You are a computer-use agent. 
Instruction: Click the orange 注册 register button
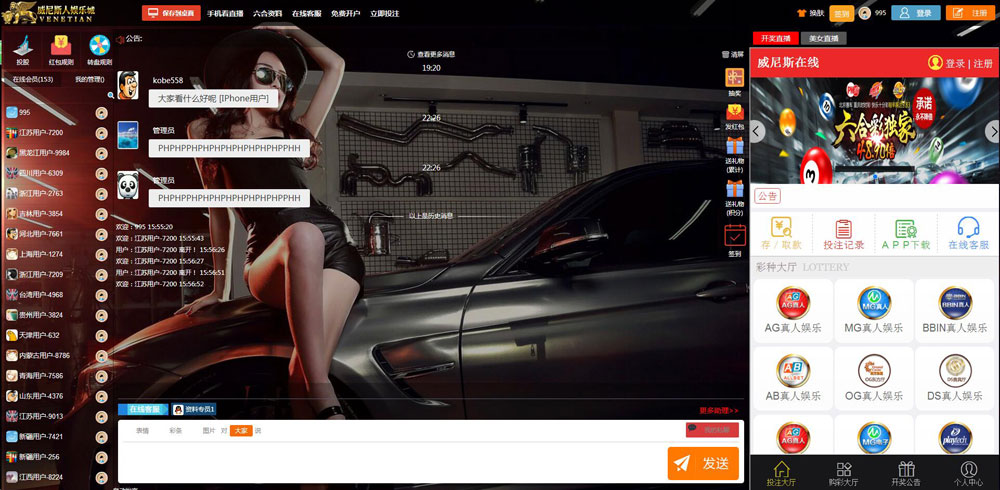(969, 14)
